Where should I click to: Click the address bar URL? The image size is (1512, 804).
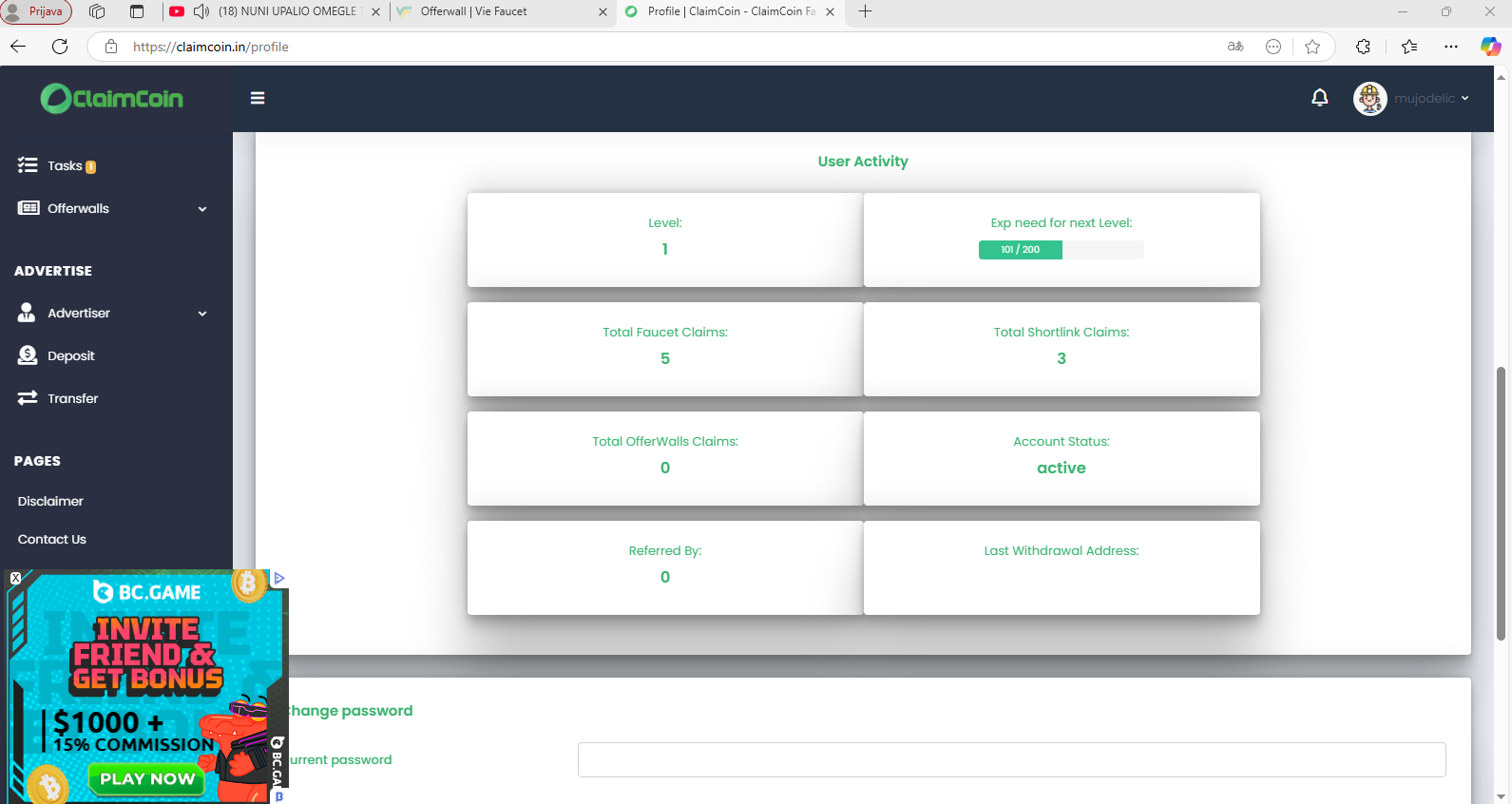click(211, 47)
